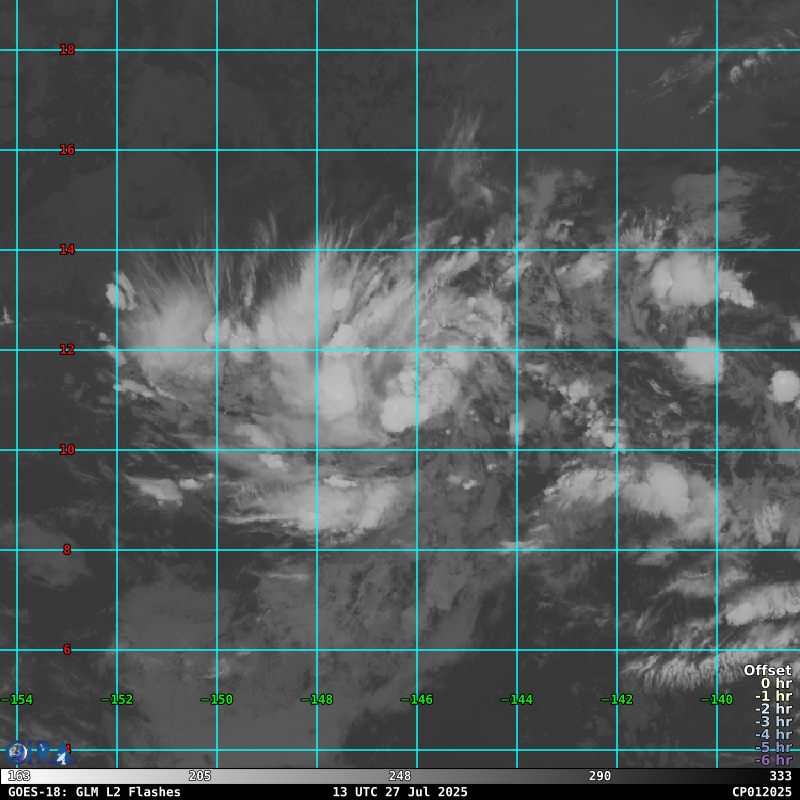The height and width of the screenshot is (800, 800).
Task: Click the latitude 18 label
Action: click(x=67, y=50)
